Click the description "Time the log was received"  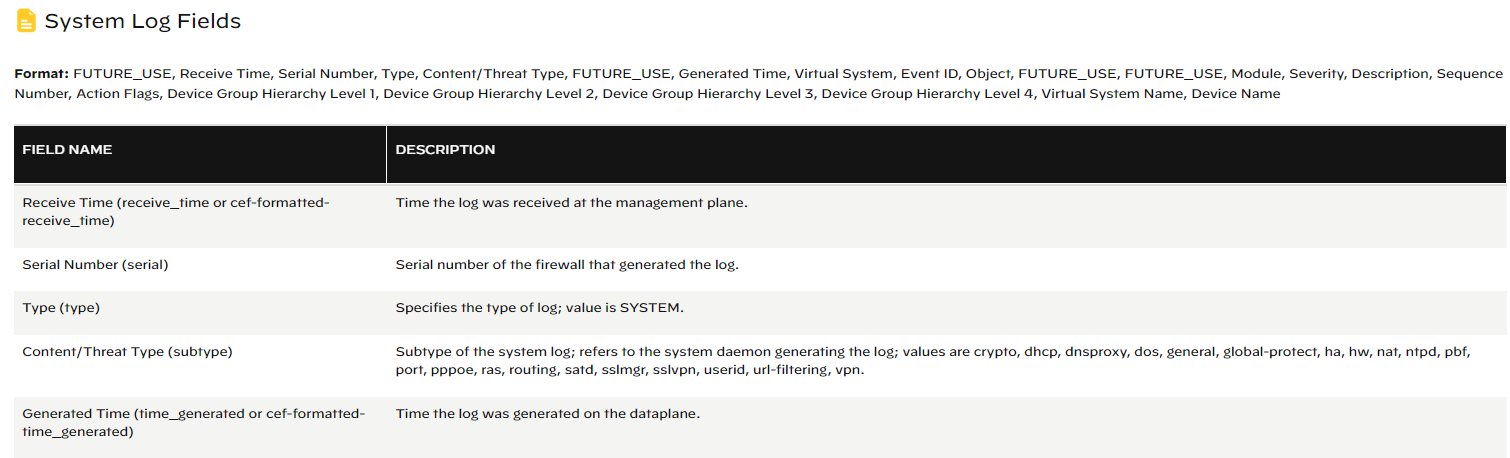(571, 203)
